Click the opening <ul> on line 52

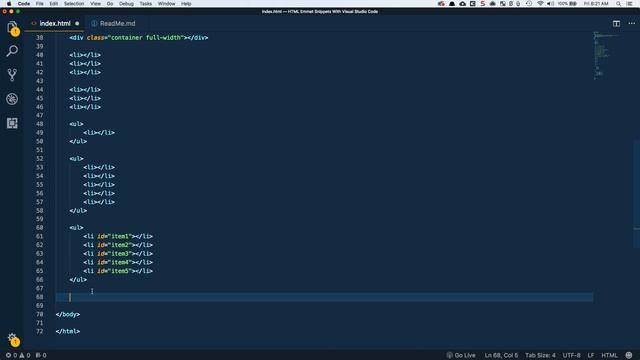coord(76,158)
